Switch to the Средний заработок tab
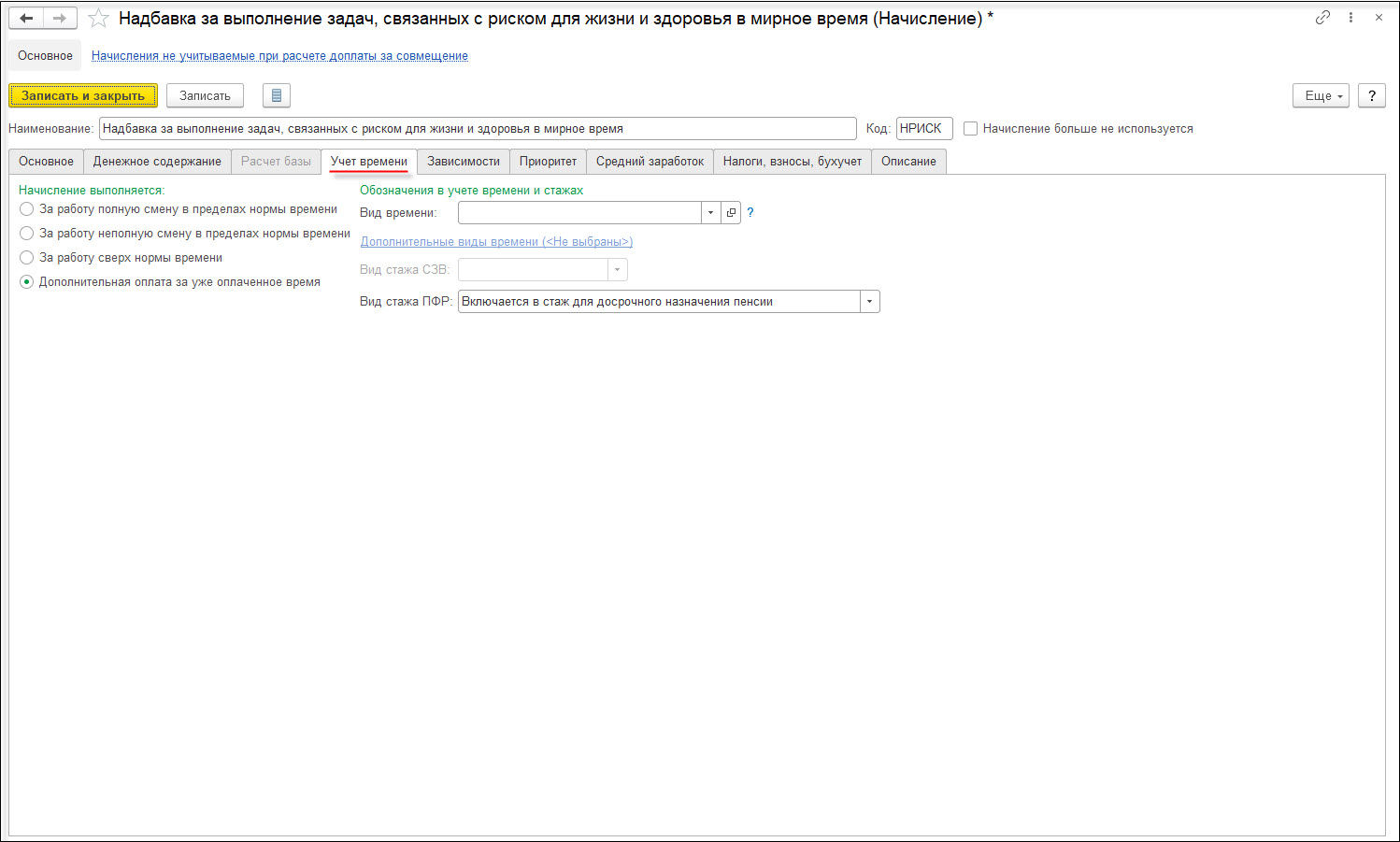 click(650, 162)
